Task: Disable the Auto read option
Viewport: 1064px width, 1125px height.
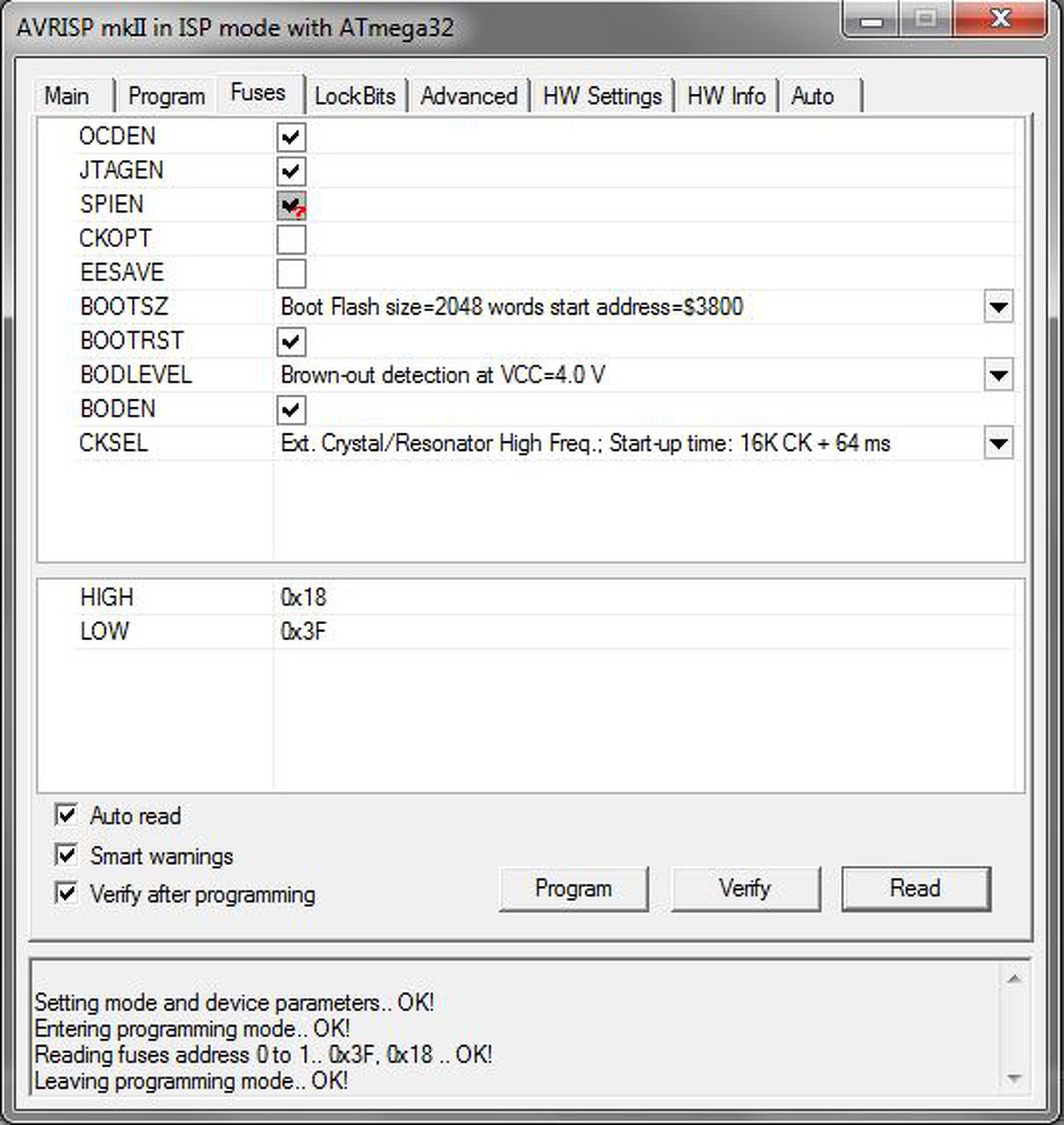Action: pyautogui.click(x=66, y=815)
